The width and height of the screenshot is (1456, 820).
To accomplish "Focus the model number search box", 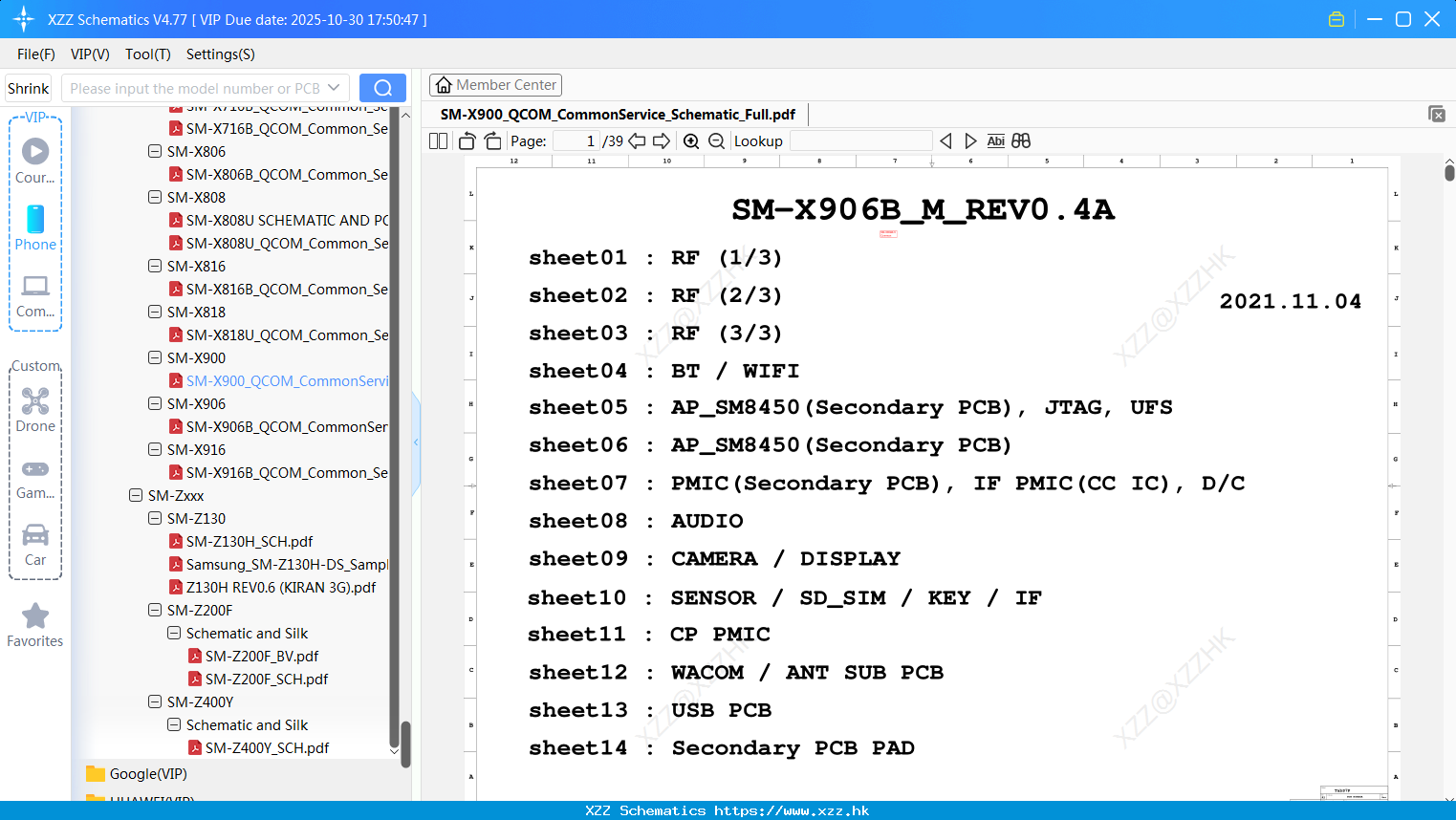I will (x=206, y=88).
